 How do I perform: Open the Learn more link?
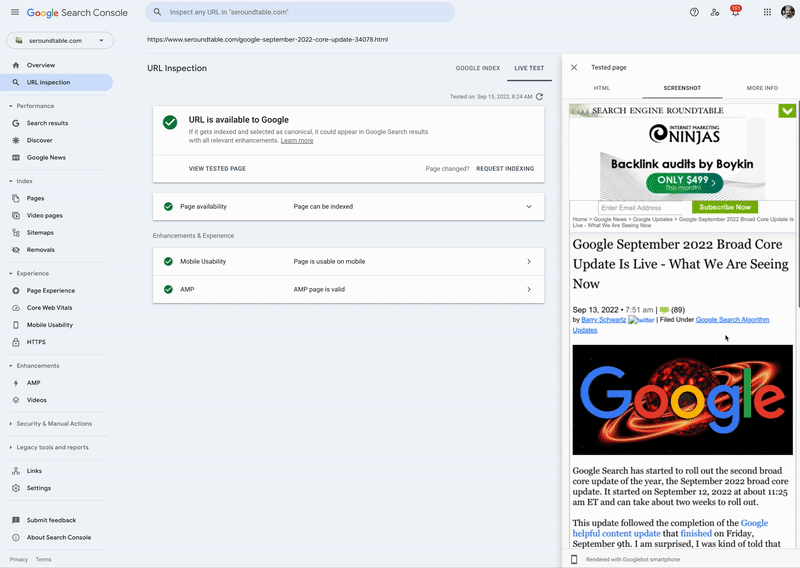tap(297, 141)
